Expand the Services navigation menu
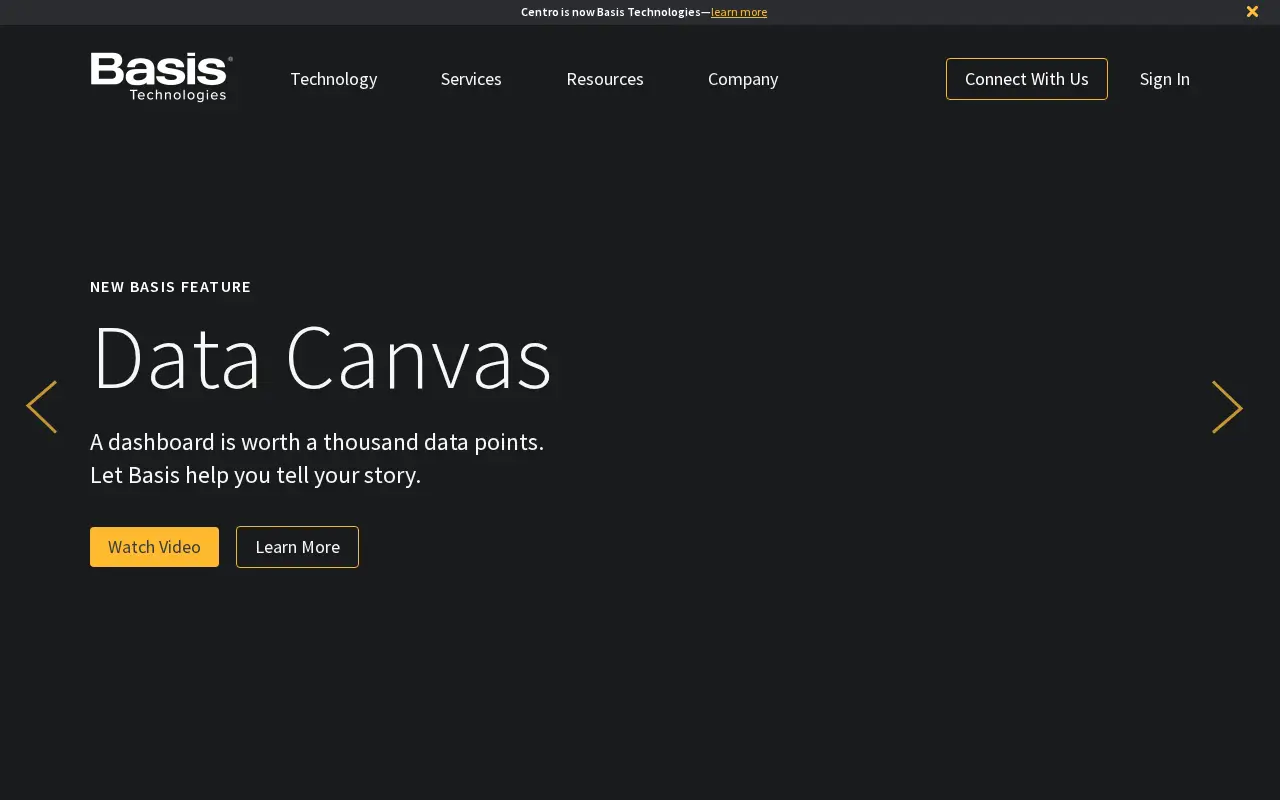Viewport: 1280px width, 800px height. pos(471,79)
